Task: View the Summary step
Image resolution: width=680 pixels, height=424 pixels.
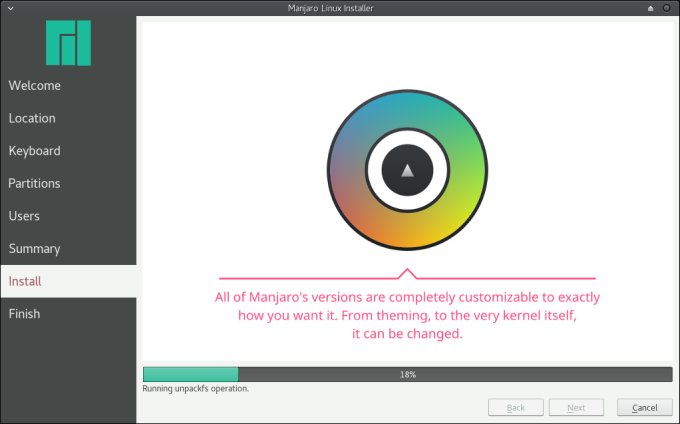Action: 69,248
